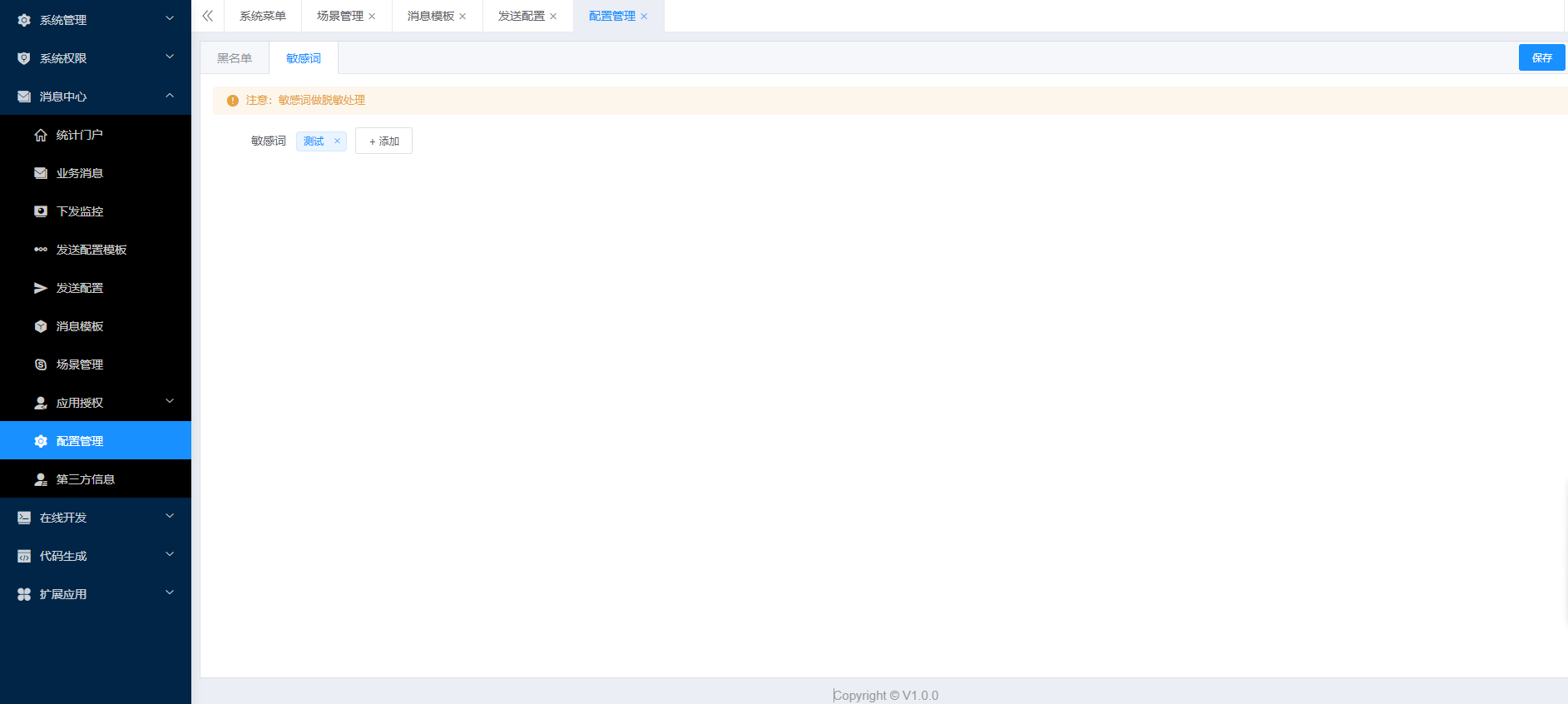Close the 场景管理 tab
The width and height of the screenshot is (1568, 704).
pyautogui.click(x=372, y=17)
